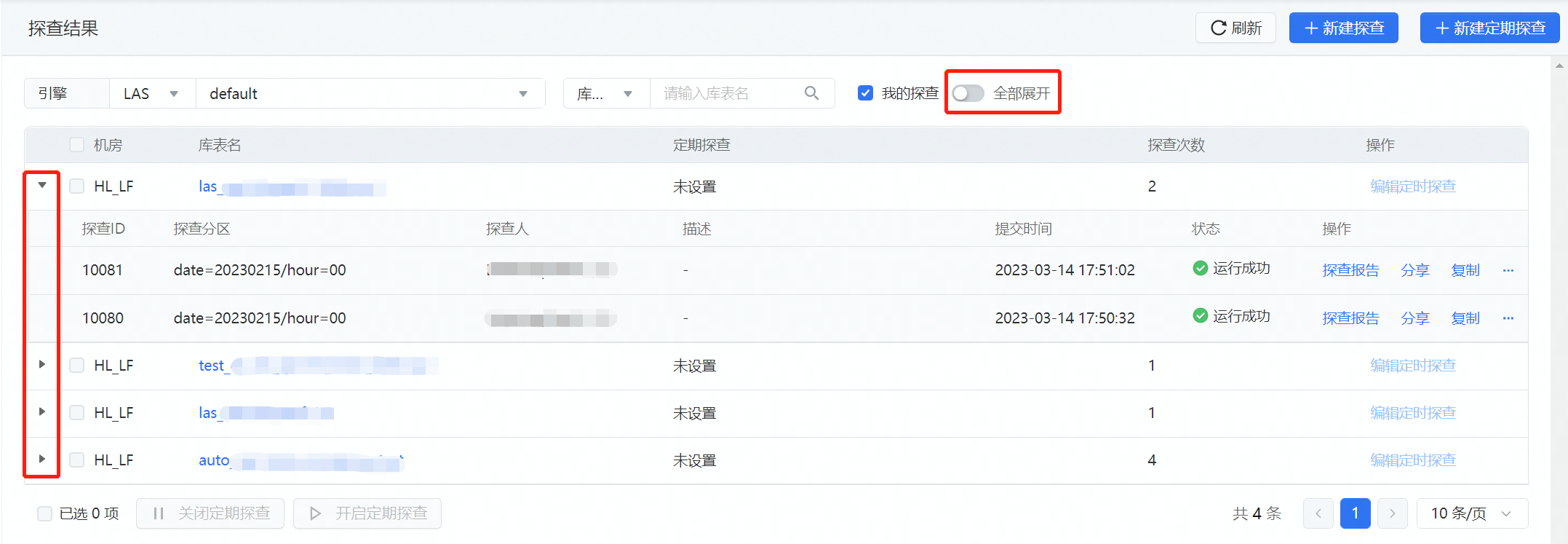1568x544 pixels.
Task: Click 复制 for probe 10080
Action: pos(1465,318)
